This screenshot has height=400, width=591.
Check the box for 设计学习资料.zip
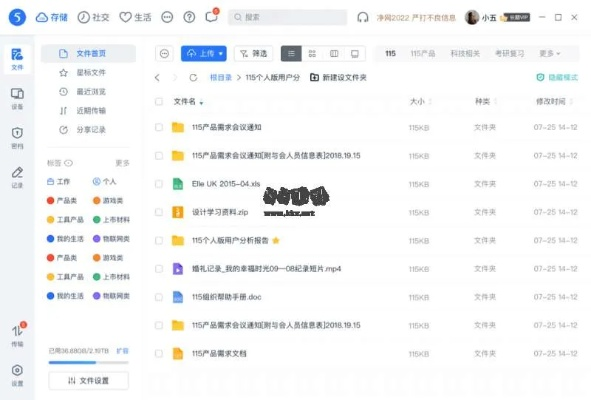(159, 212)
